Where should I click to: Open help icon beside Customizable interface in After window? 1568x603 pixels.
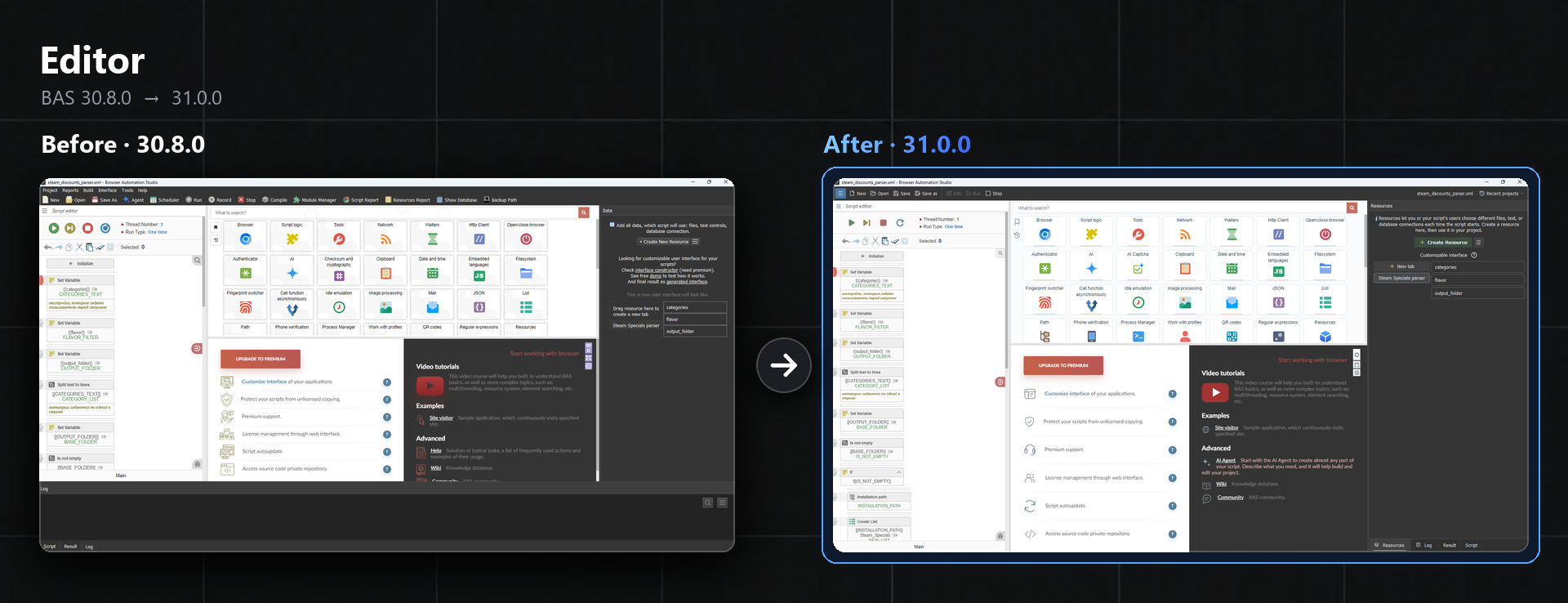coord(1474,255)
